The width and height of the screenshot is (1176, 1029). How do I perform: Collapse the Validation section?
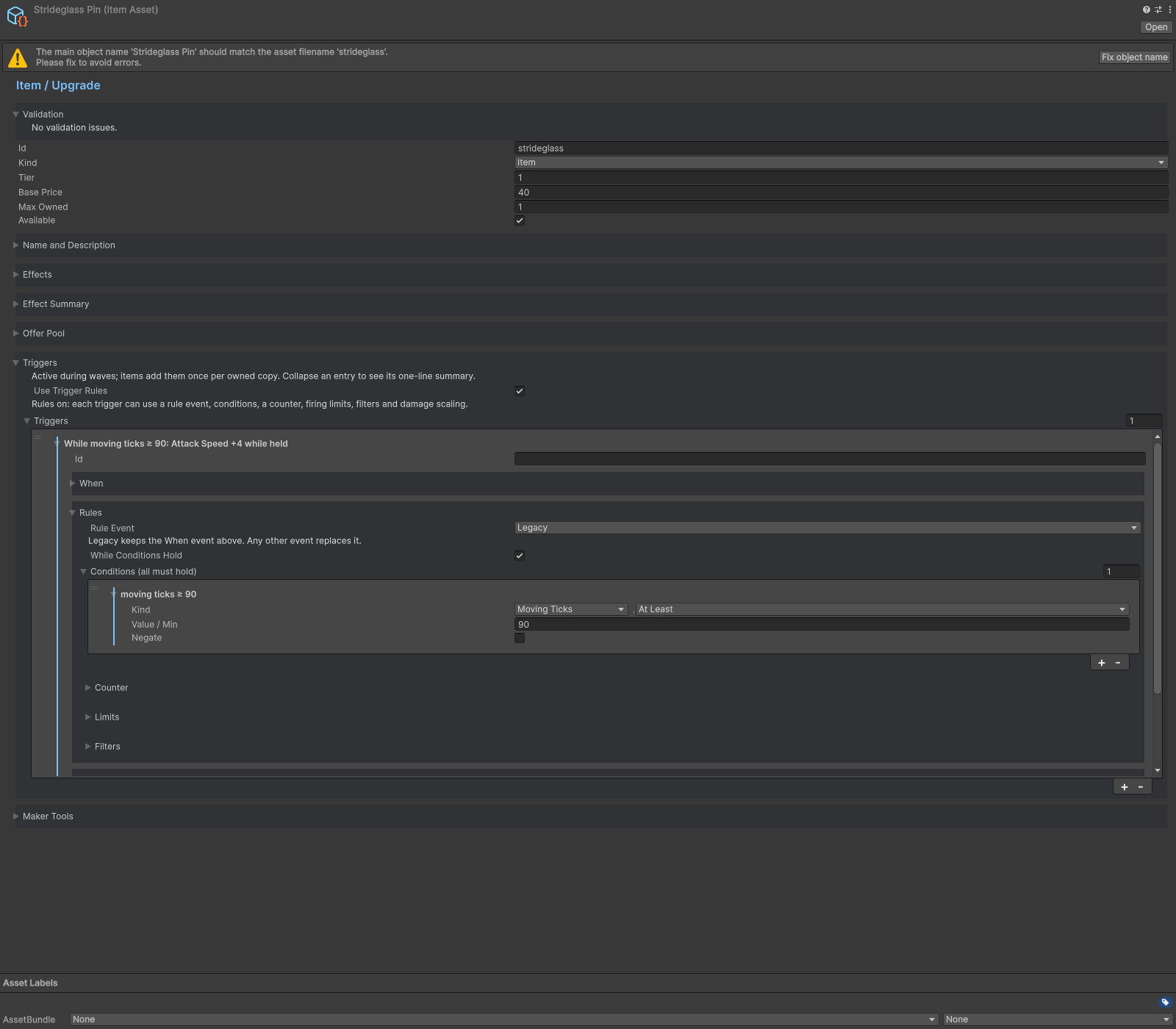click(x=15, y=115)
